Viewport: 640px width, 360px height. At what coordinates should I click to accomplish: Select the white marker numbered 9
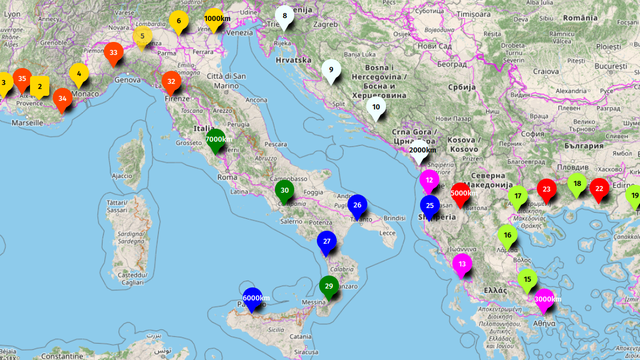[331, 72]
